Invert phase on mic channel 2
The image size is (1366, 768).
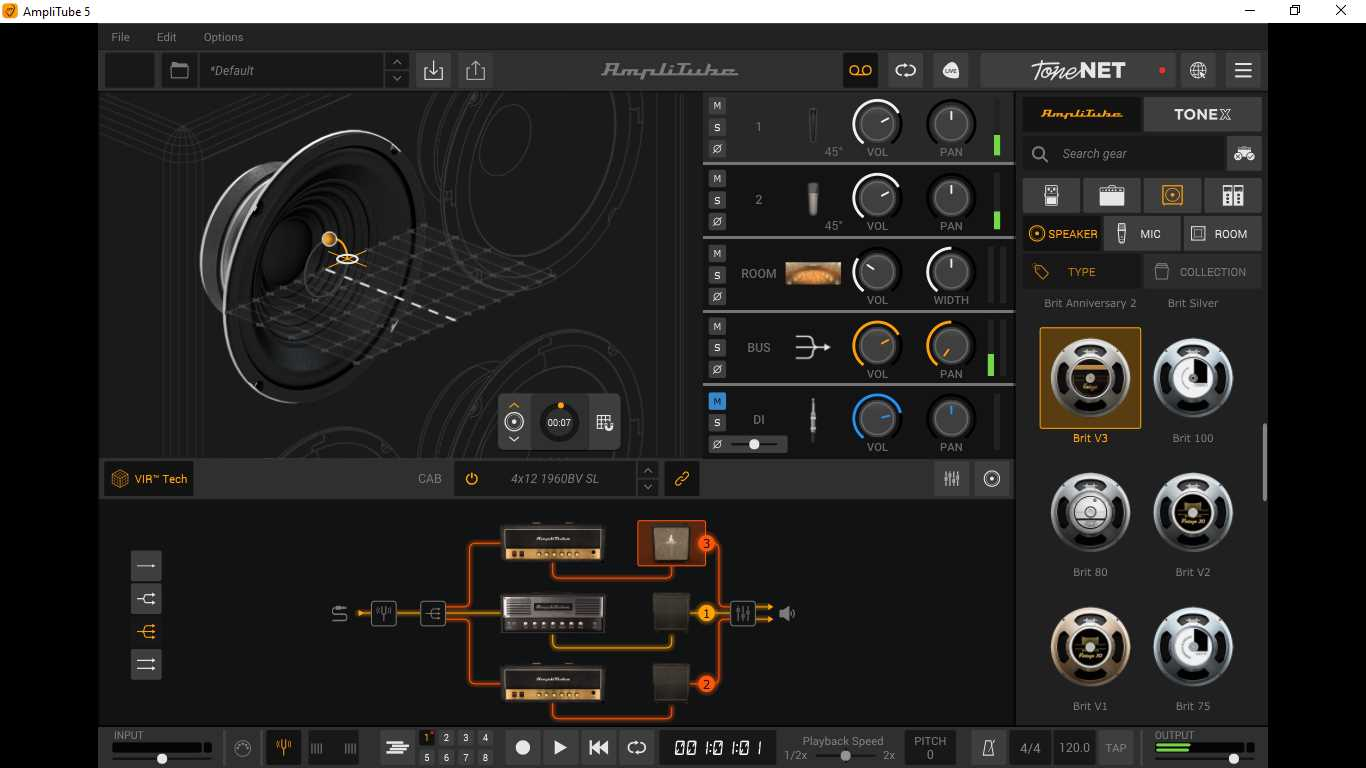(717, 222)
